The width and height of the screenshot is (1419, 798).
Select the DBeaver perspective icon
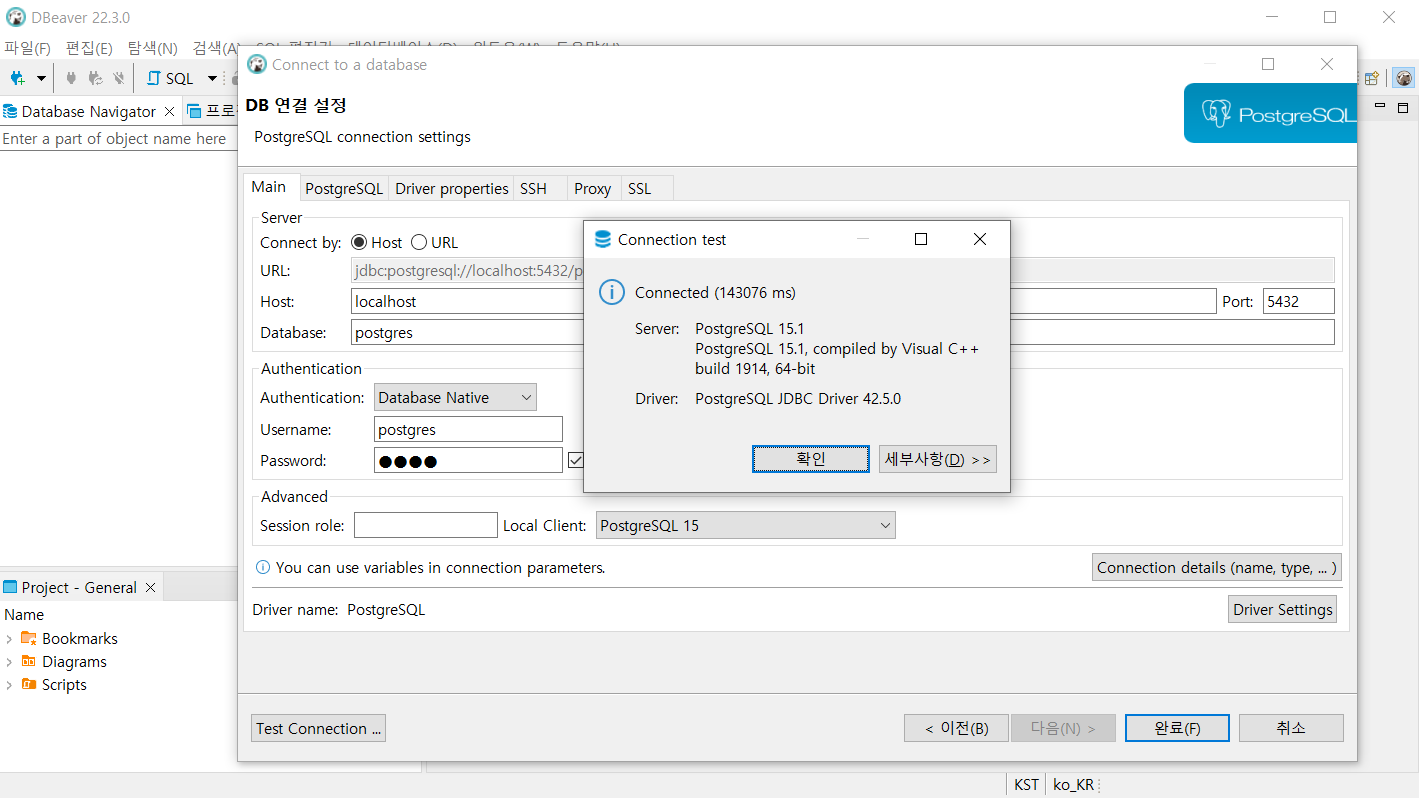pyautogui.click(x=1404, y=78)
